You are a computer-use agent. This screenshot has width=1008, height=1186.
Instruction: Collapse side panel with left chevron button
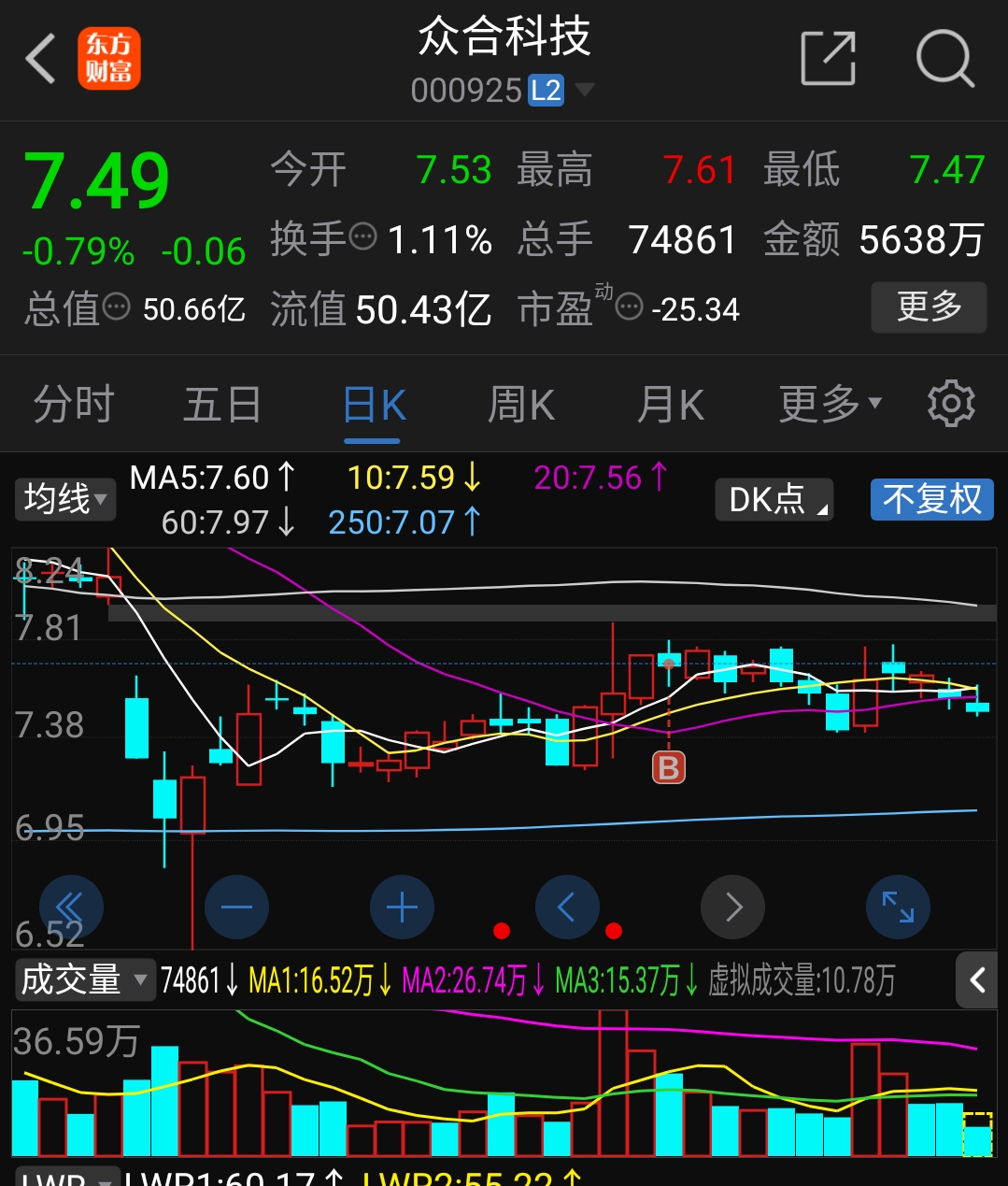click(x=979, y=980)
